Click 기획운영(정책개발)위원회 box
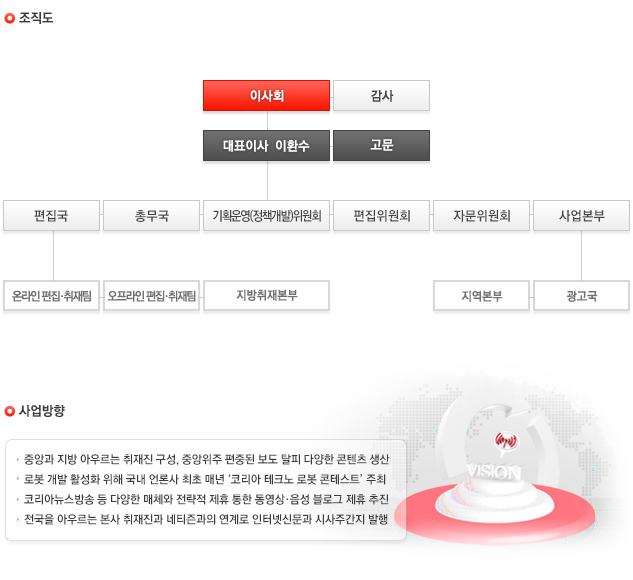 click(266, 216)
